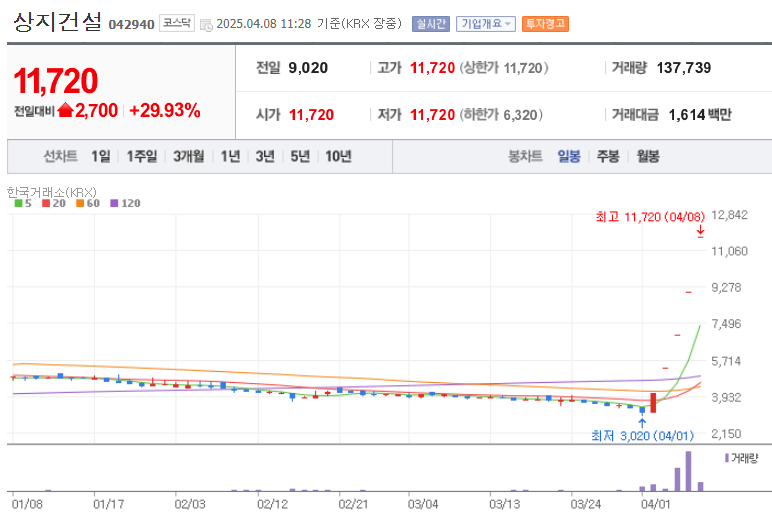
Task: Click the calendar clock icon beside the date
Action: click(206, 25)
